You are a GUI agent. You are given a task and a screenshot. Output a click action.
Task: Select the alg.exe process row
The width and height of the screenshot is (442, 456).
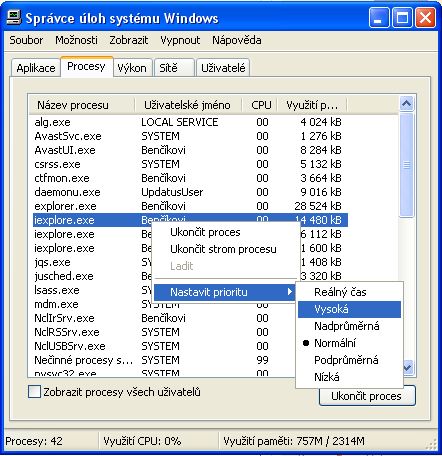point(190,122)
